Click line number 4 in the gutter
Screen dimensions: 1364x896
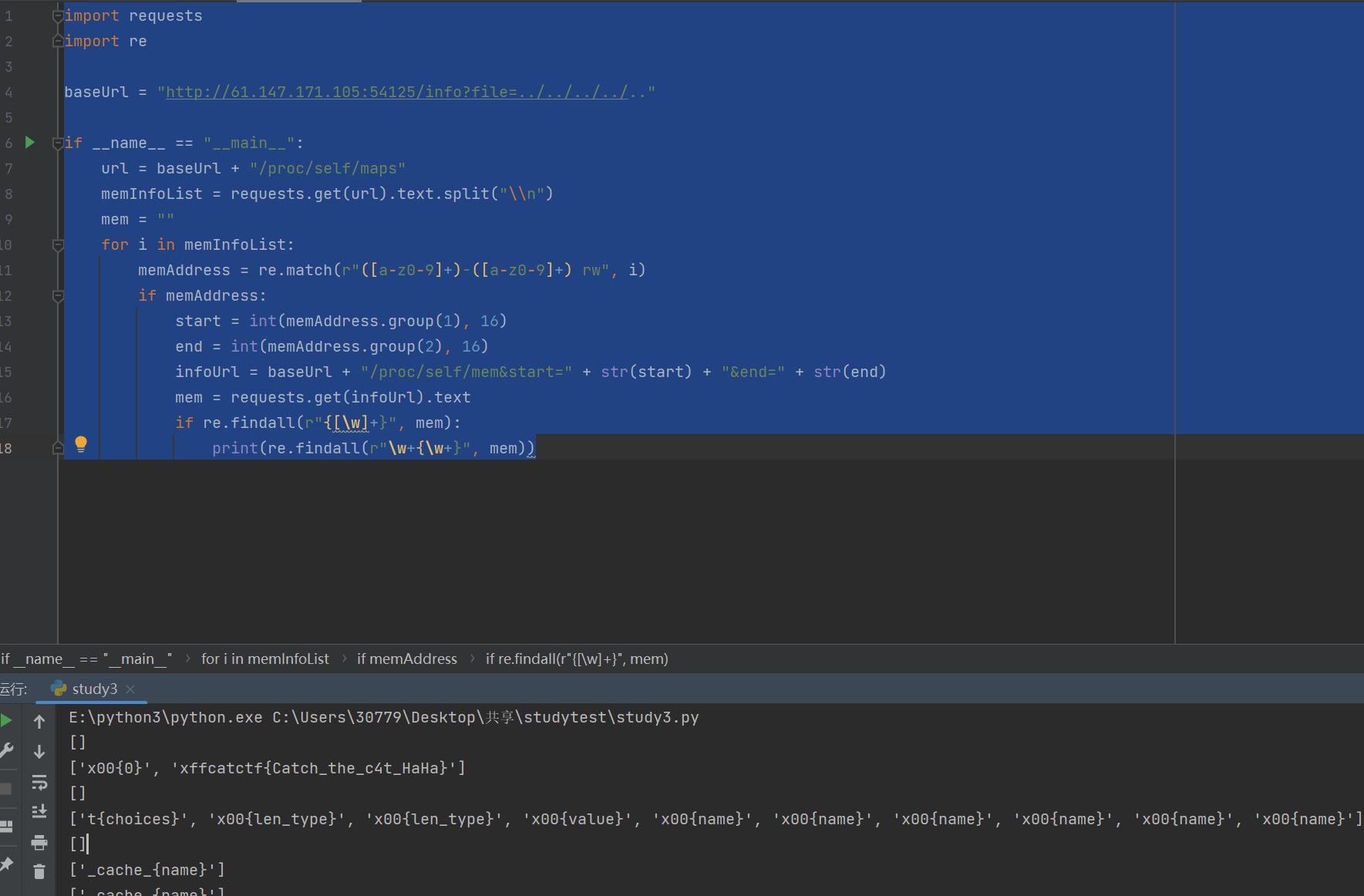point(8,92)
